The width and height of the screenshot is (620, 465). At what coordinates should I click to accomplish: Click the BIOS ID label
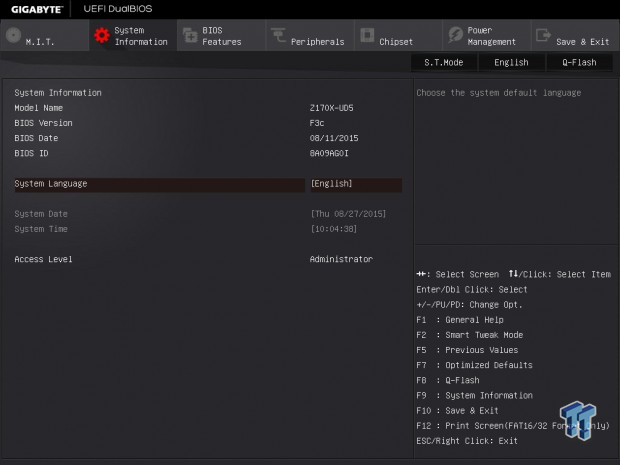click(x=31, y=153)
